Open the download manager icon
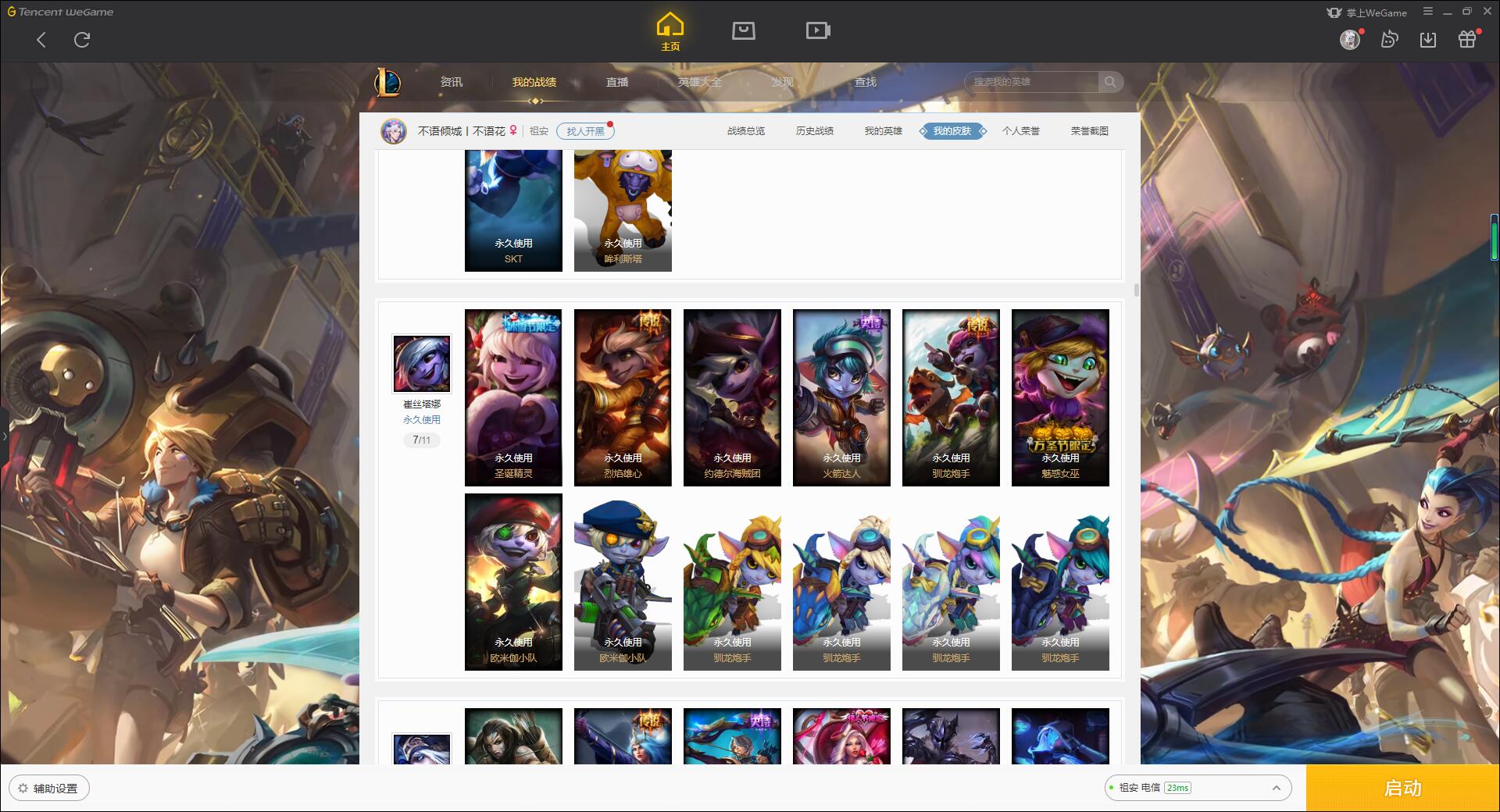Viewport: 1500px width, 812px height. [1428, 39]
